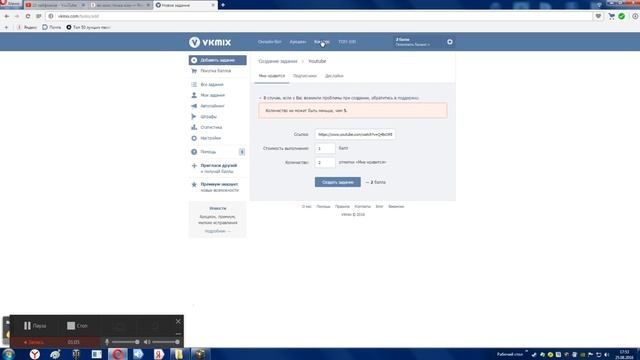Click the bar chart icon beside Статистика

194,127
